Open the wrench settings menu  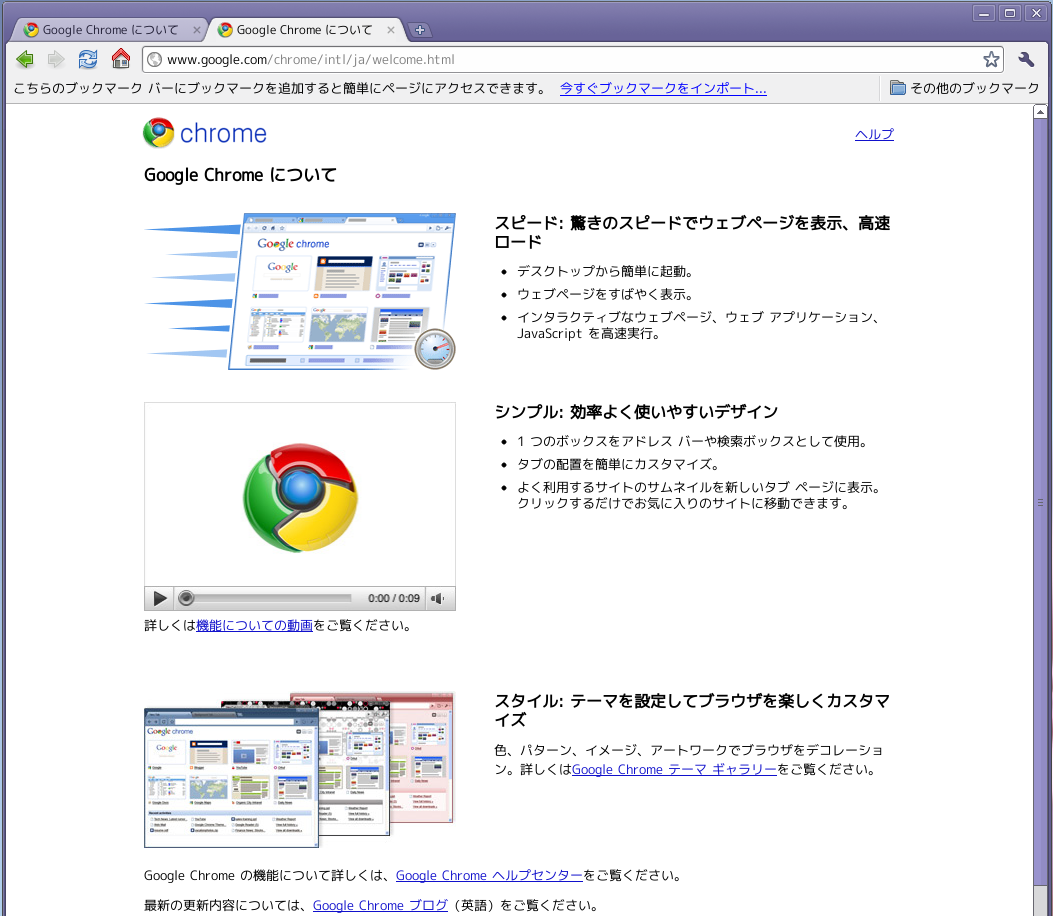point(1026,59)
